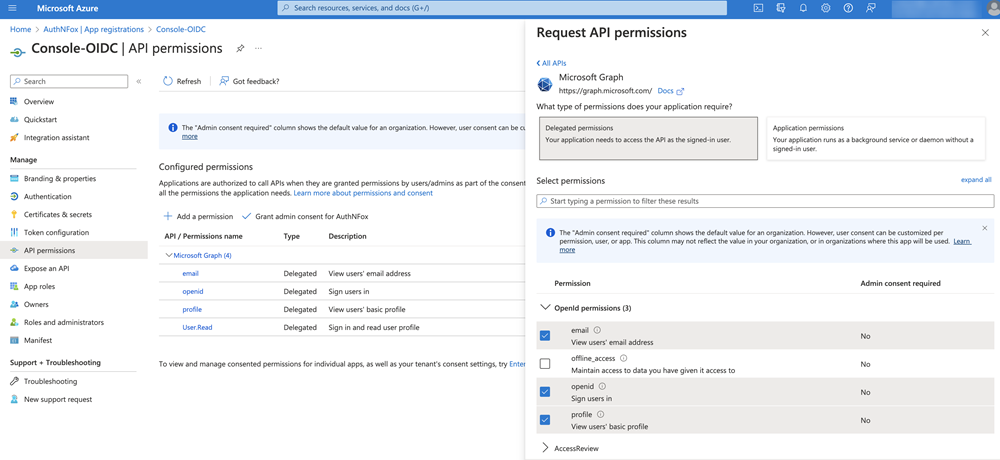Open Microsoft Graph Docs link
The width and height of the screenshot is (1000, 460).
coord(670,91)
